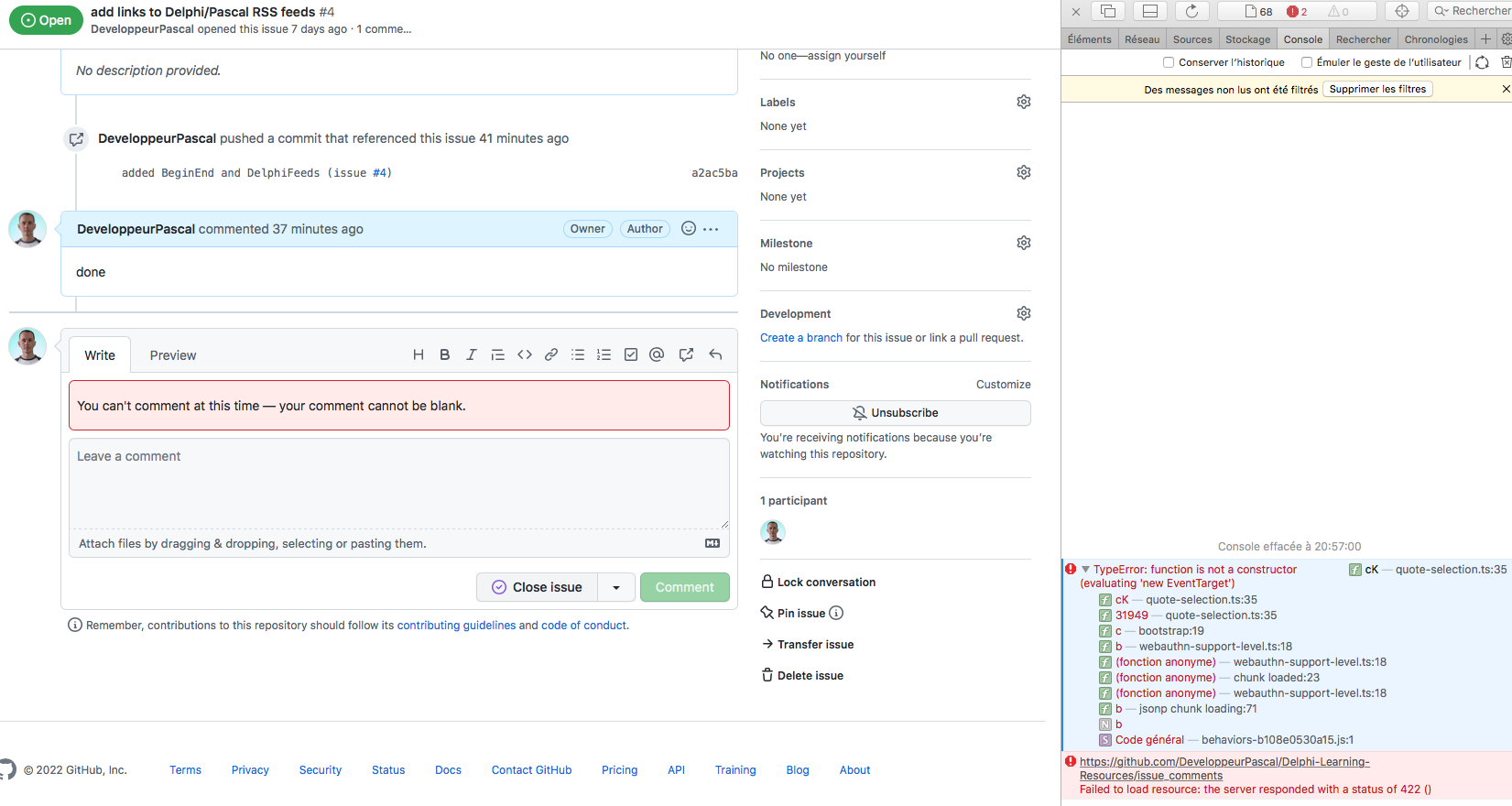Click Supprimer les filtres button
Screen dimensions: 1512x806
pos(1377,89)
